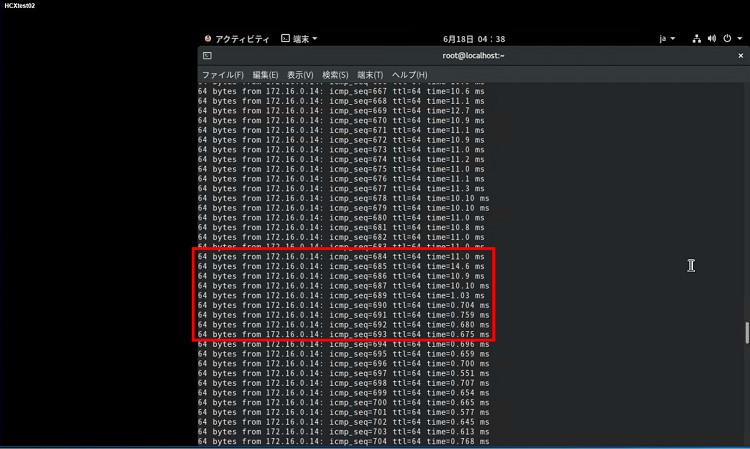Image resolution: width=750 pixels, height=449 pixels.
Task: Open the 編集(E) menu
Action: [265, 75]
